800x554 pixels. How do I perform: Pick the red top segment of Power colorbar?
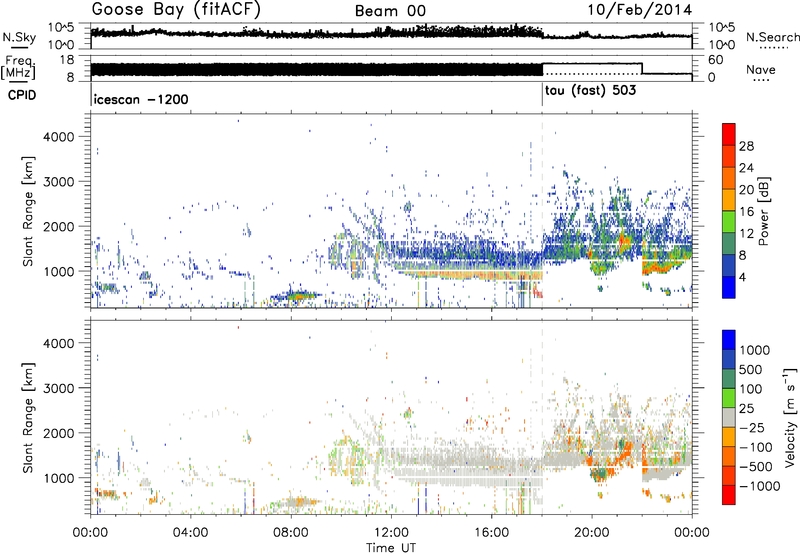729,134
